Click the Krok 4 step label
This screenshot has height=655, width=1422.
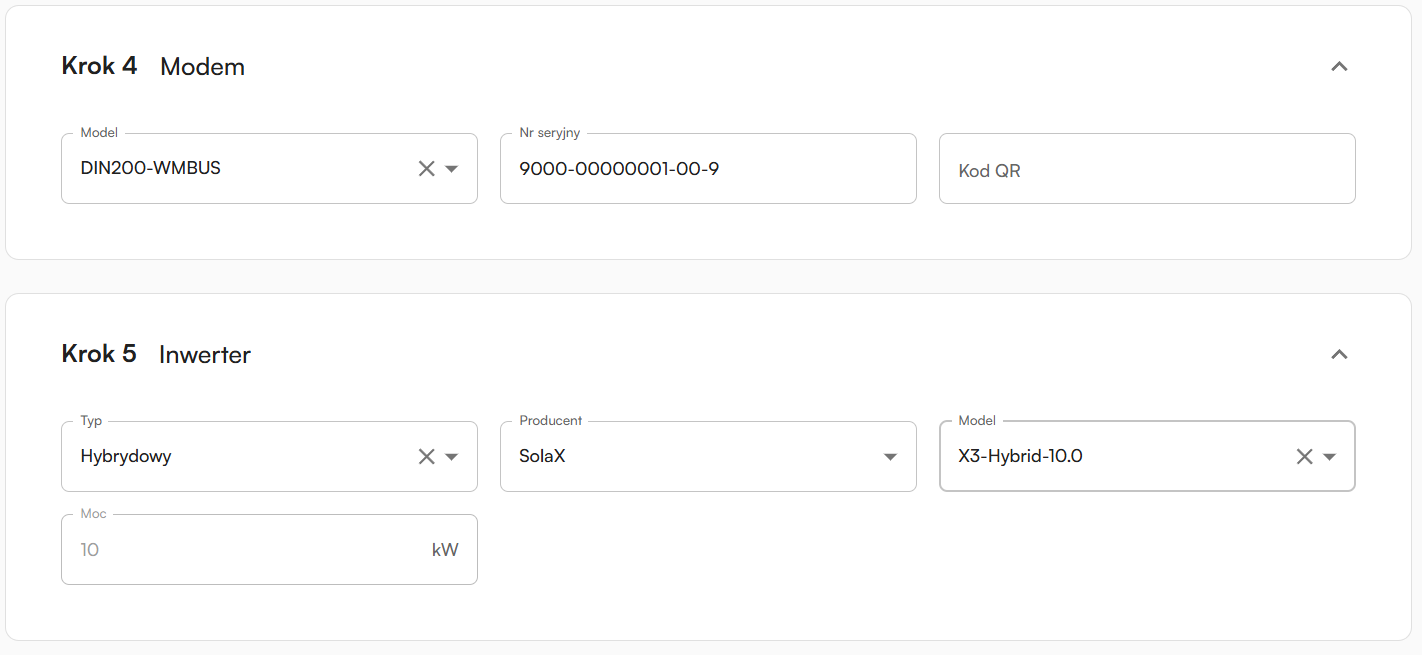pos(99,66)
